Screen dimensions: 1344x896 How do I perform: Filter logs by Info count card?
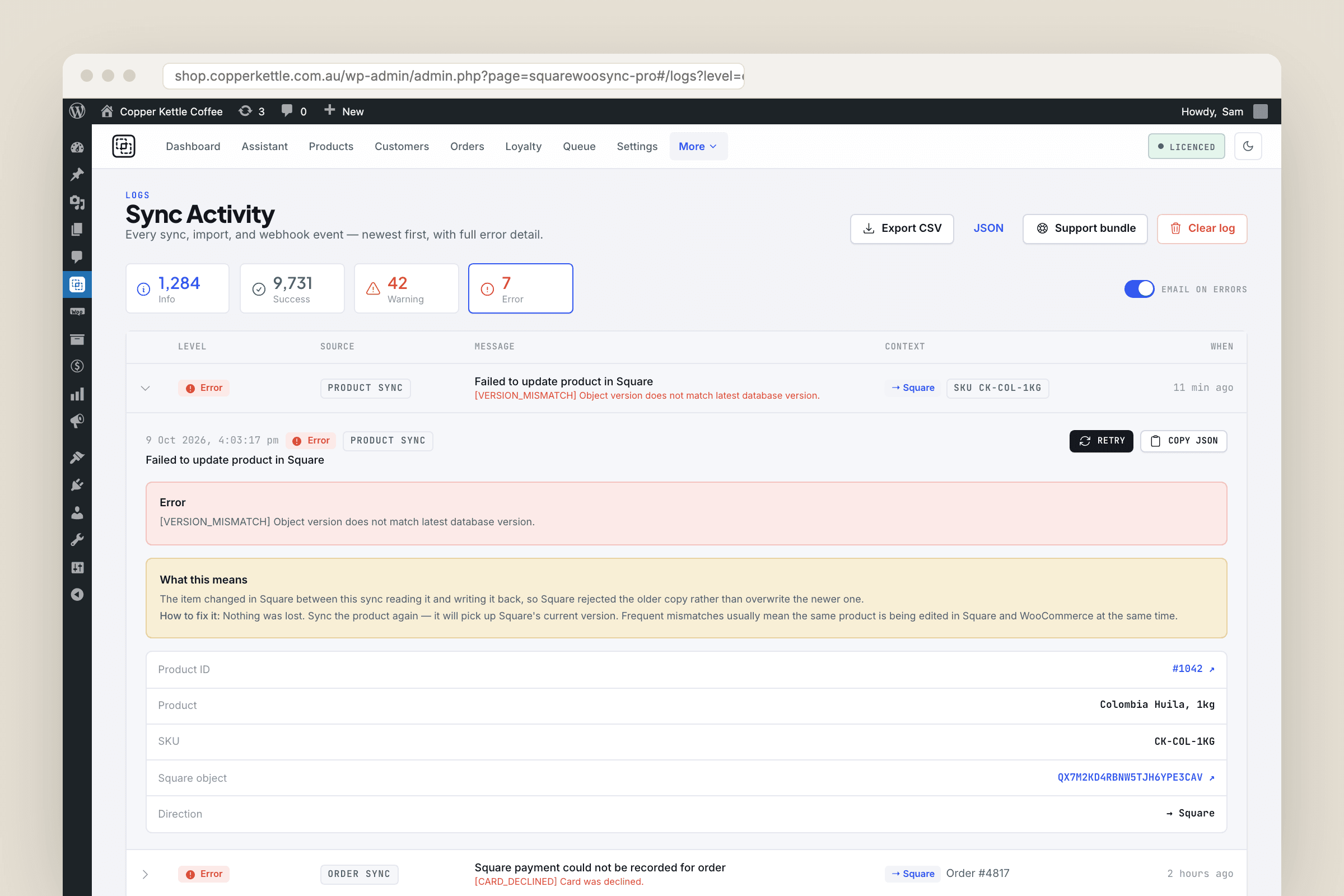[177, 288]
